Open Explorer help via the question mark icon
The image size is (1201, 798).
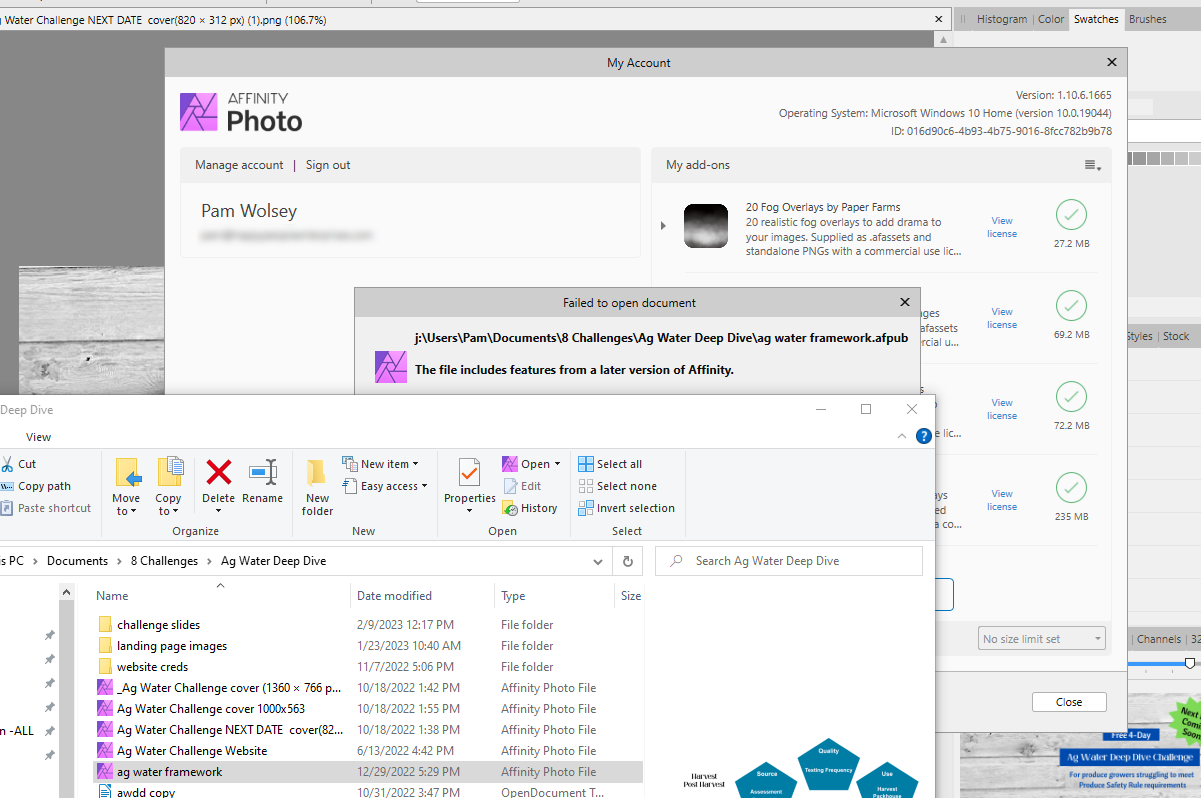922,434
